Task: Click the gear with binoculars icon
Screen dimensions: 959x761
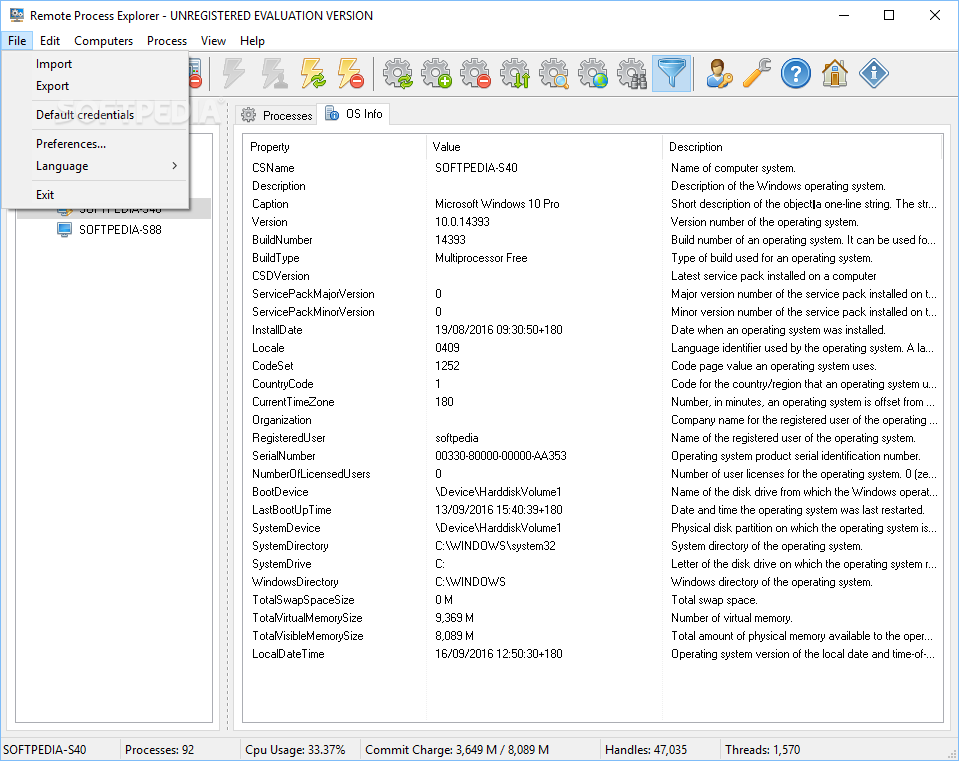Action: (632, 74)
